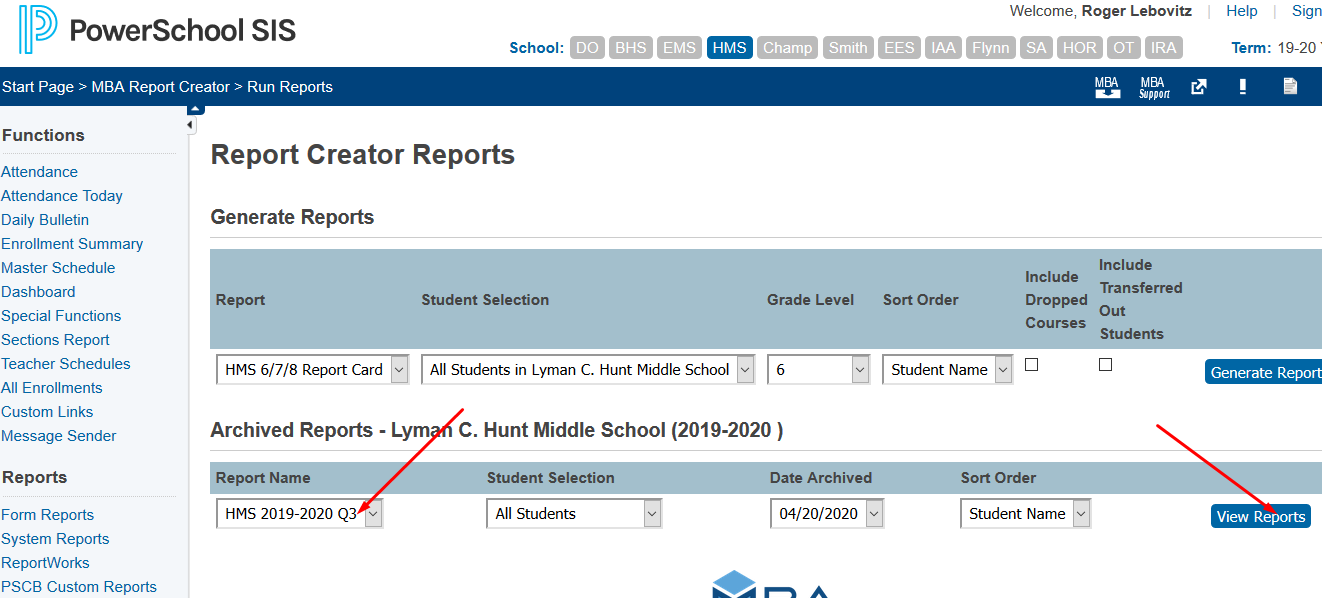
Task: Open the HMS 6/7/8 Report Card dropdown
Action: pyautogui.click(x=313, y=370)
